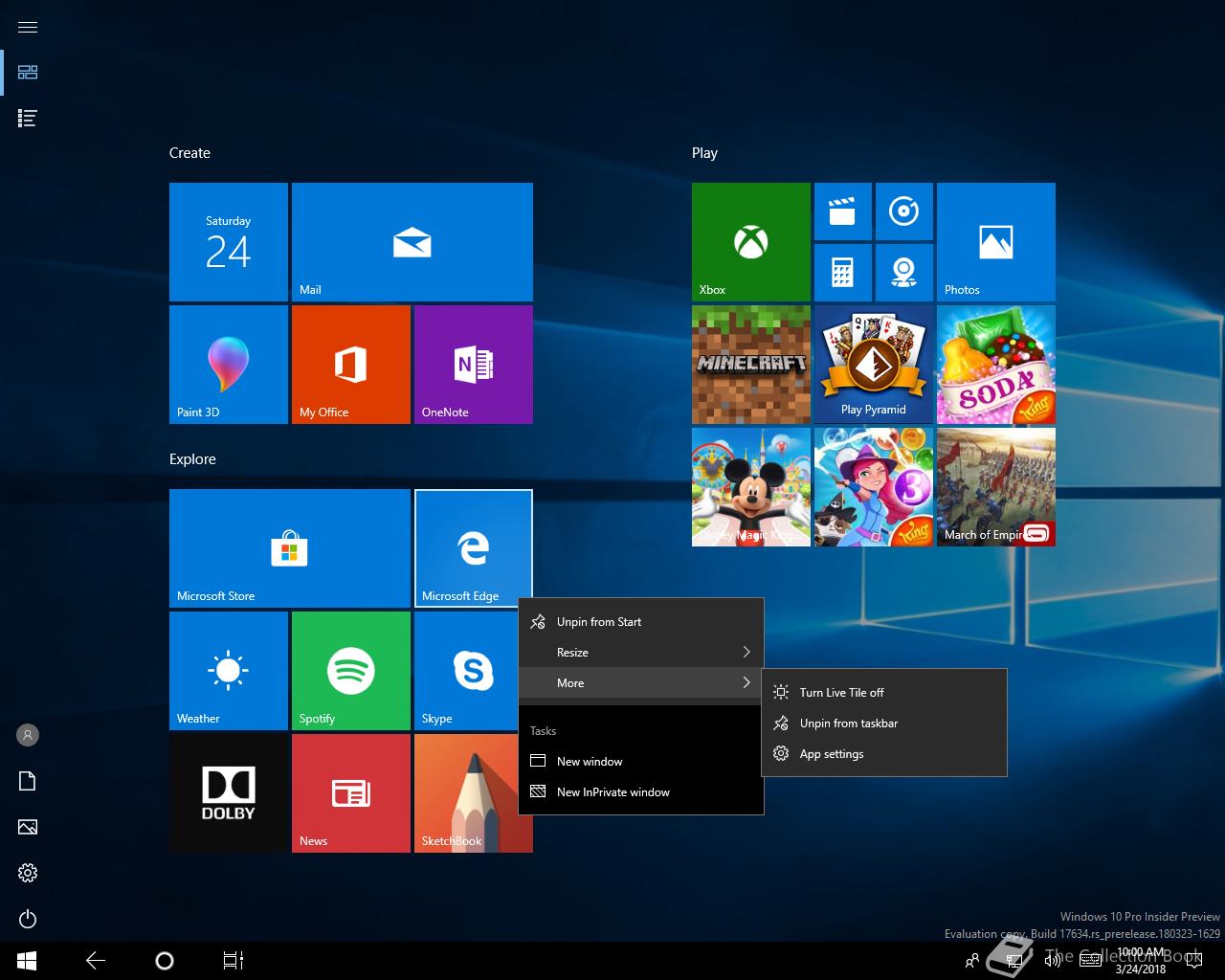Viewport: 1225px width, 980px height.
Task: Open the Mail tile
Action: 412,242
